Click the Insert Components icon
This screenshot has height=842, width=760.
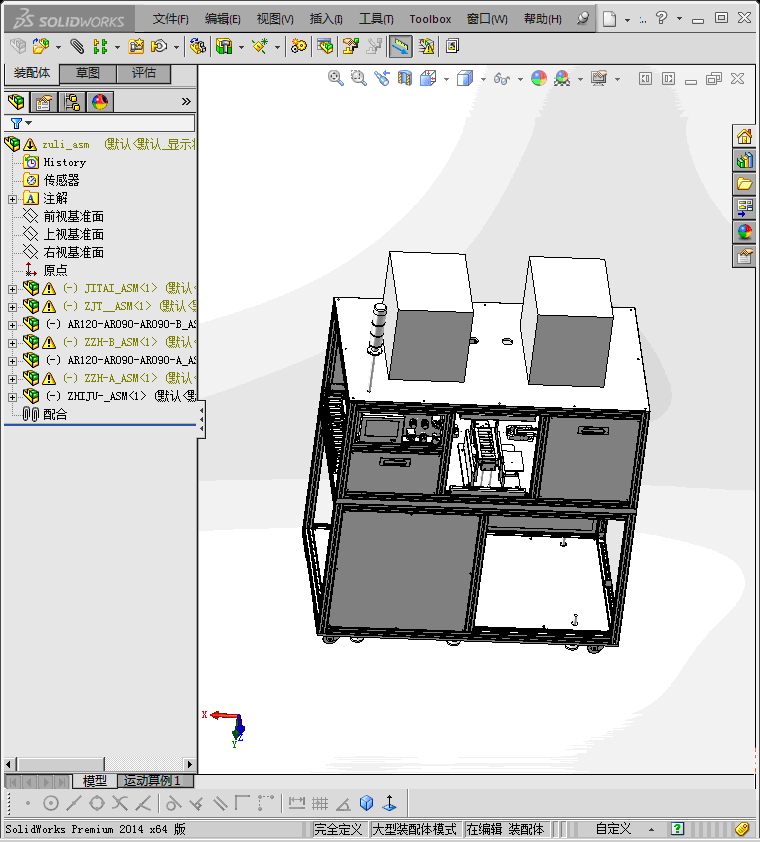click(41, 47)
